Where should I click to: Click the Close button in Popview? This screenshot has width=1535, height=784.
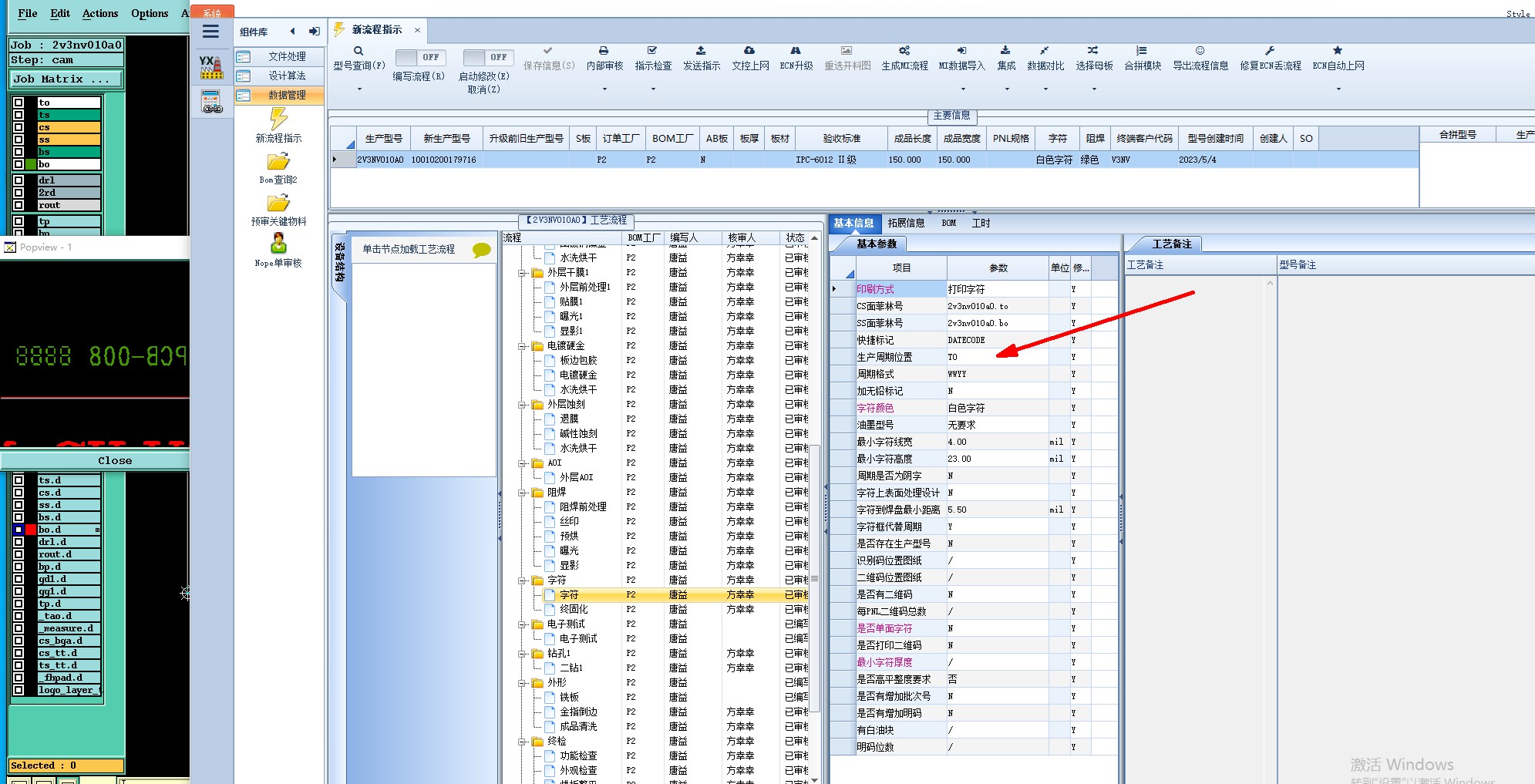115,461
